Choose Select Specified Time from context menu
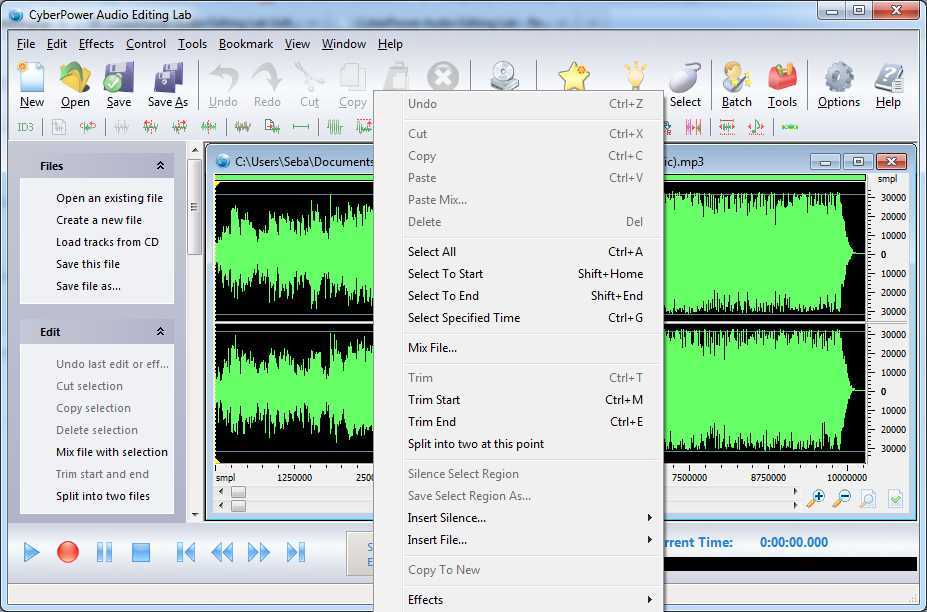Screen dimensions: 927x612 pos(463,317)
